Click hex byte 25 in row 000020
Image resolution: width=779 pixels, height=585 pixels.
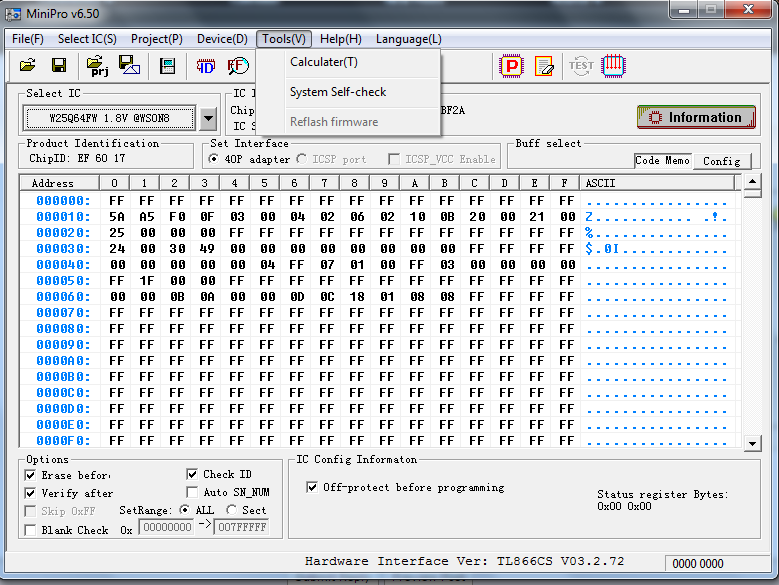[x=117, y=232]
